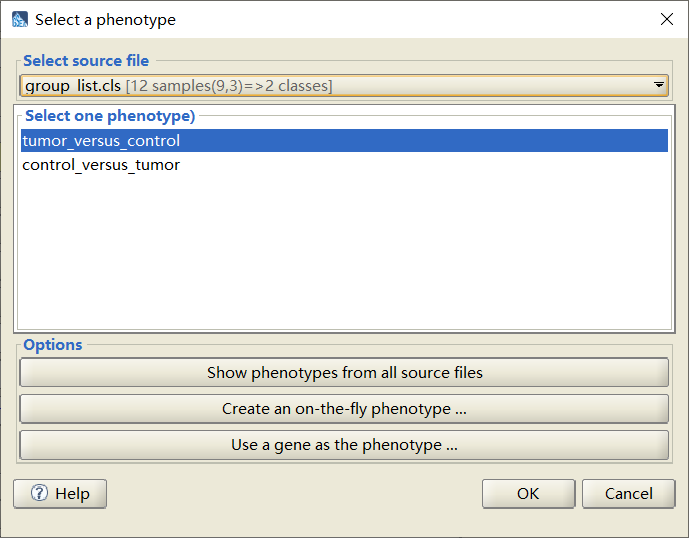Close the Select a phenotype window
This screenshot has width=689, height=538.
[x=667, y=19]
